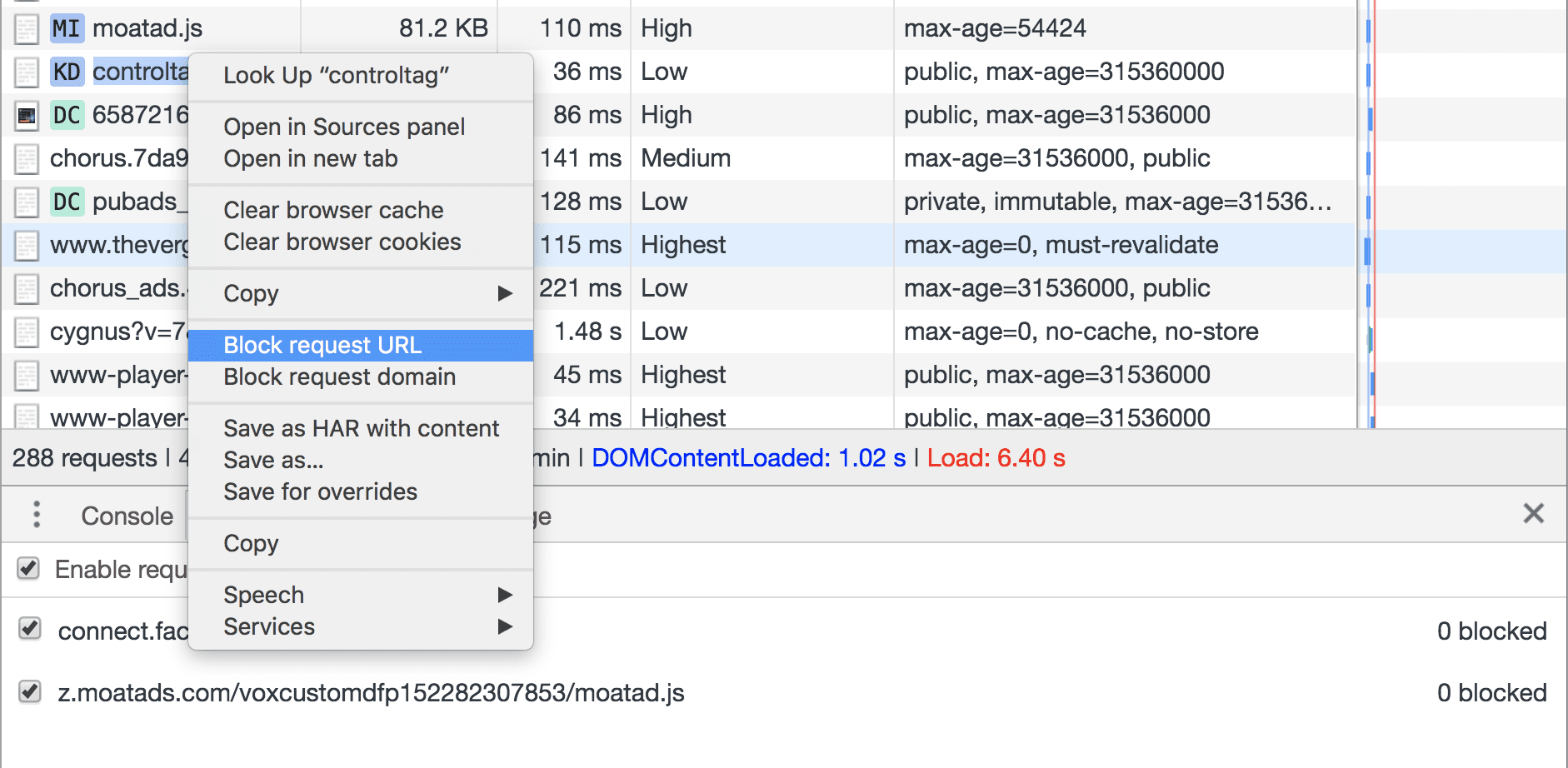Click the document icon next to chorus_ads row
This screenshot has width=1568, height=768.
[x=27, y=288]
